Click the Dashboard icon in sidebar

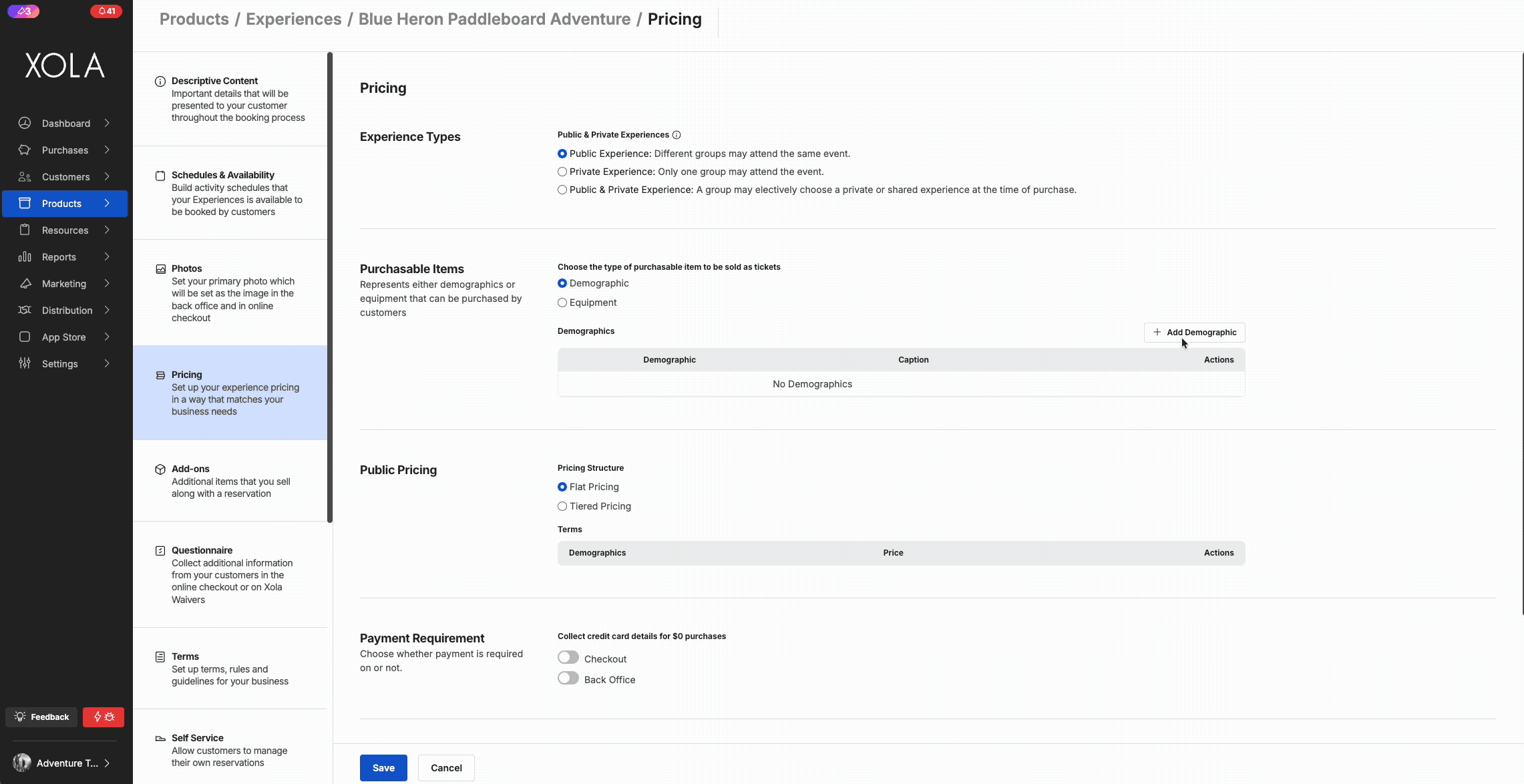point(25,123)
